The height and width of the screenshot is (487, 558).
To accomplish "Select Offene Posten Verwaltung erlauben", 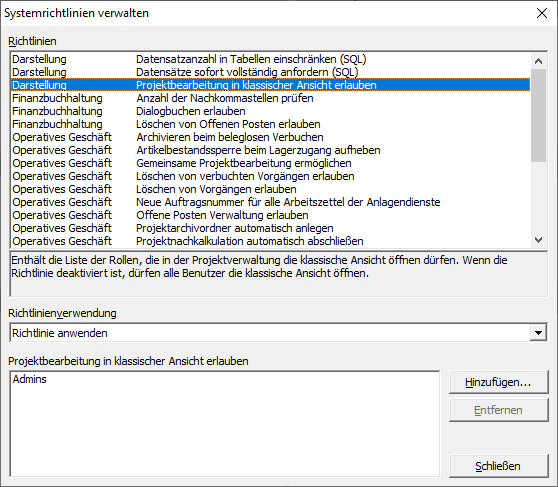I will coord(270,215).
